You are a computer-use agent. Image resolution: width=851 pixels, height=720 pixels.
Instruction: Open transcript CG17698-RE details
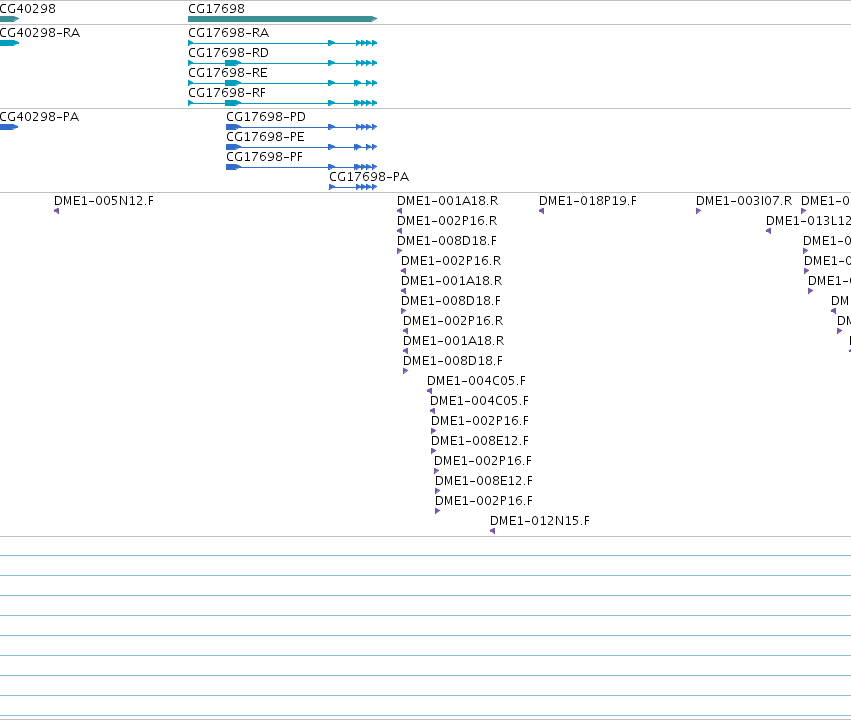click(228, 73)
